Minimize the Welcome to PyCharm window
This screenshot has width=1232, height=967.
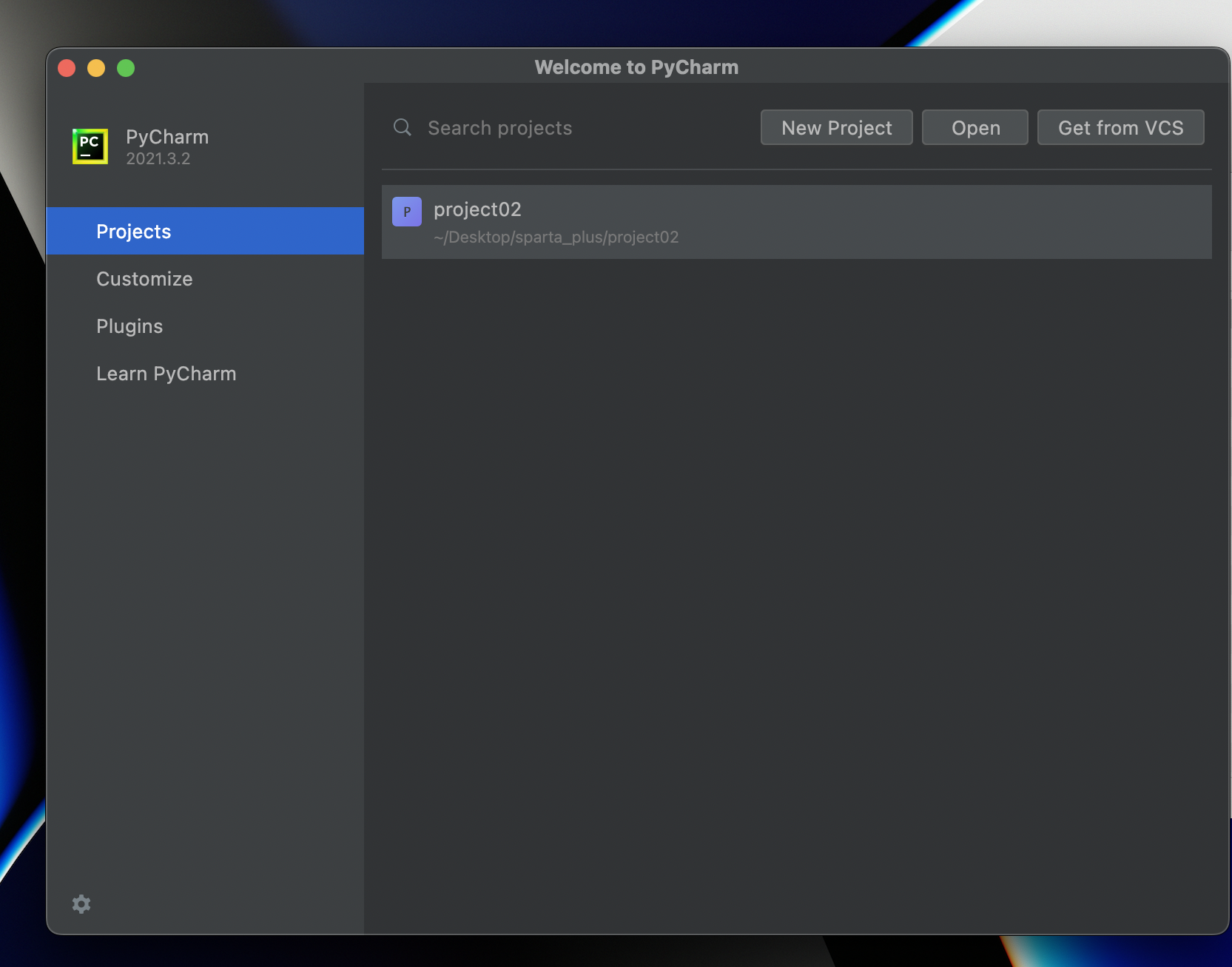(96, 68)
